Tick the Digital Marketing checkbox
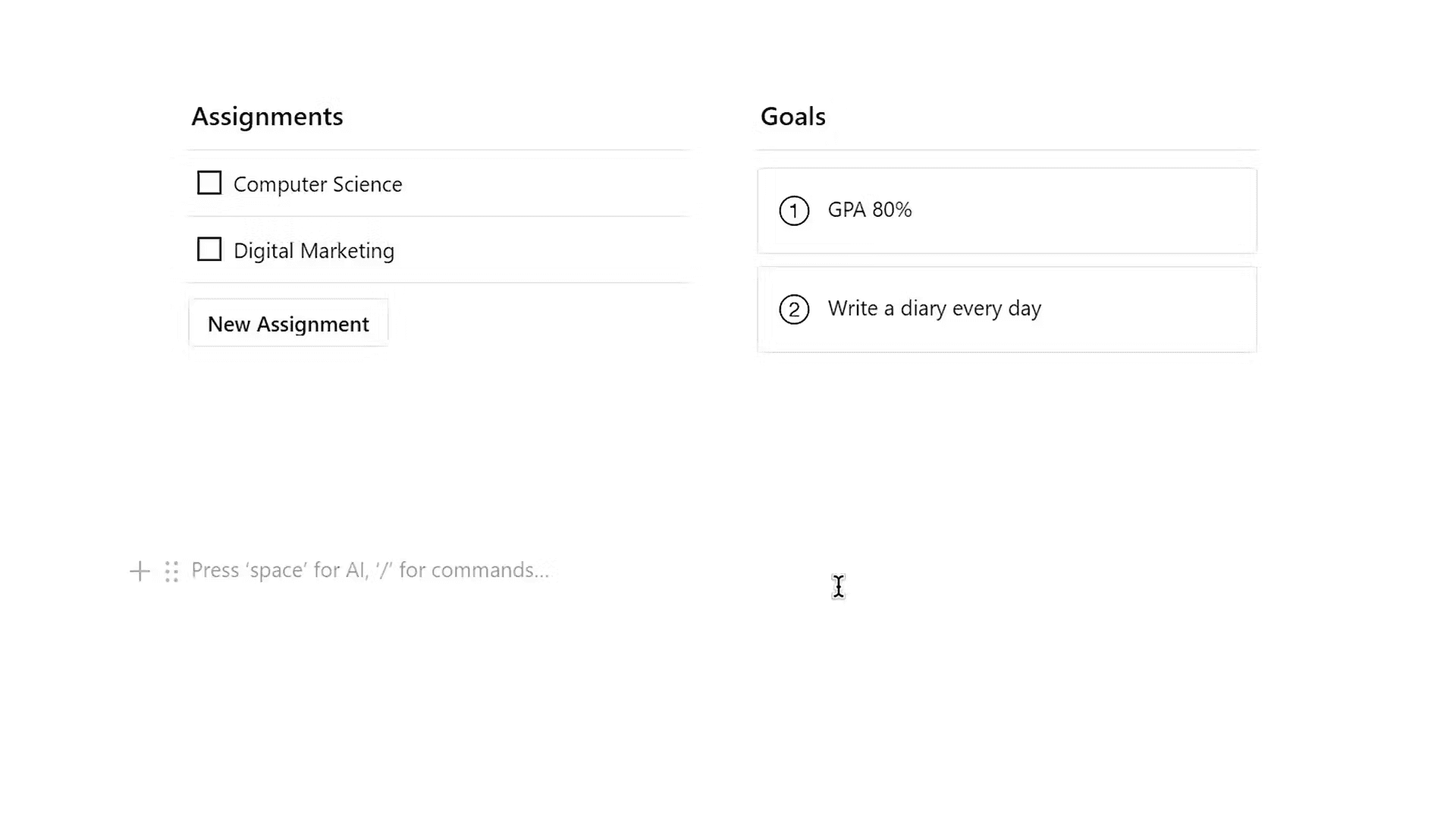Viewport: 1456px width, 819px height. point(209,249)
